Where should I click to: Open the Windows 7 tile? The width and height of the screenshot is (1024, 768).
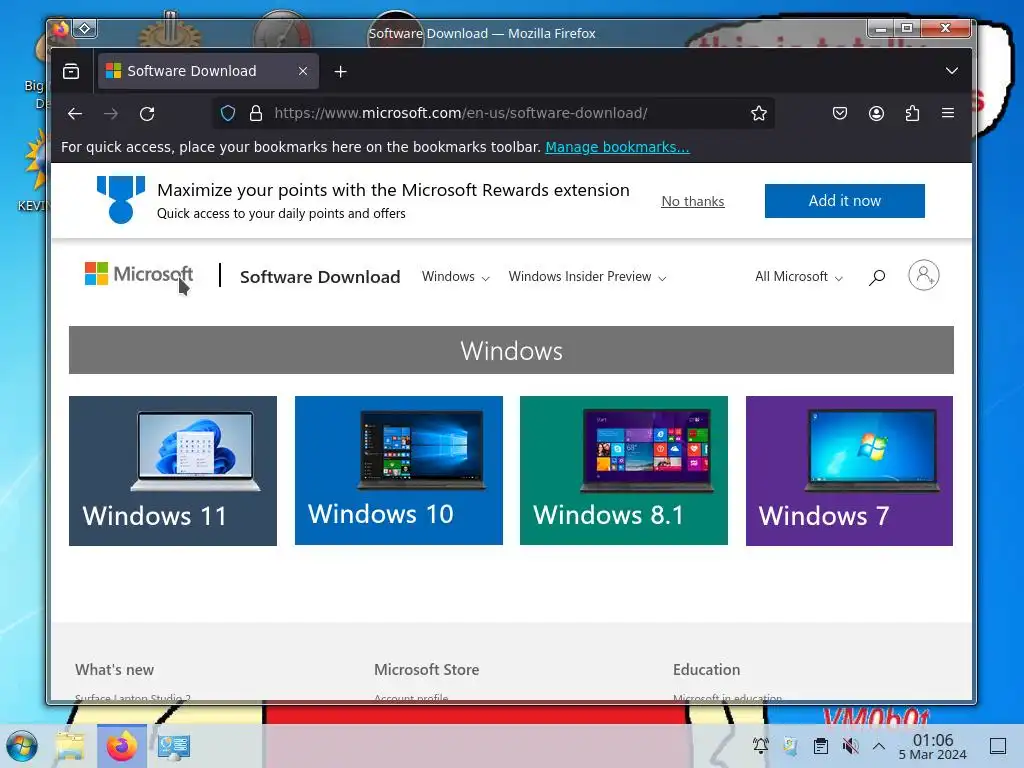click(x=849, y=471)
